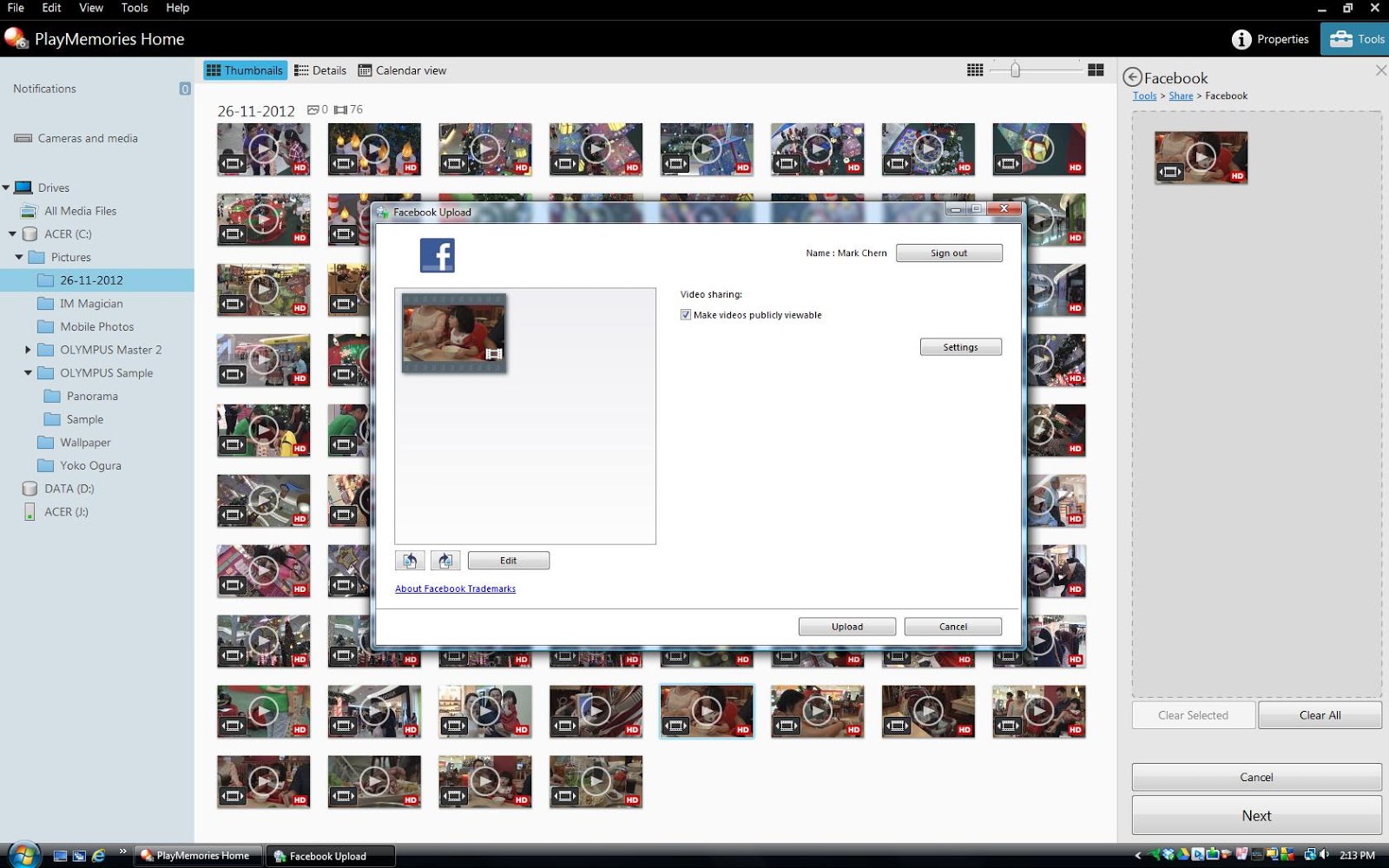Image resolution: width=1389 pixels, height=868 pixels.
Task: Click the Edit button in dialog
Action: coord(508,561)
